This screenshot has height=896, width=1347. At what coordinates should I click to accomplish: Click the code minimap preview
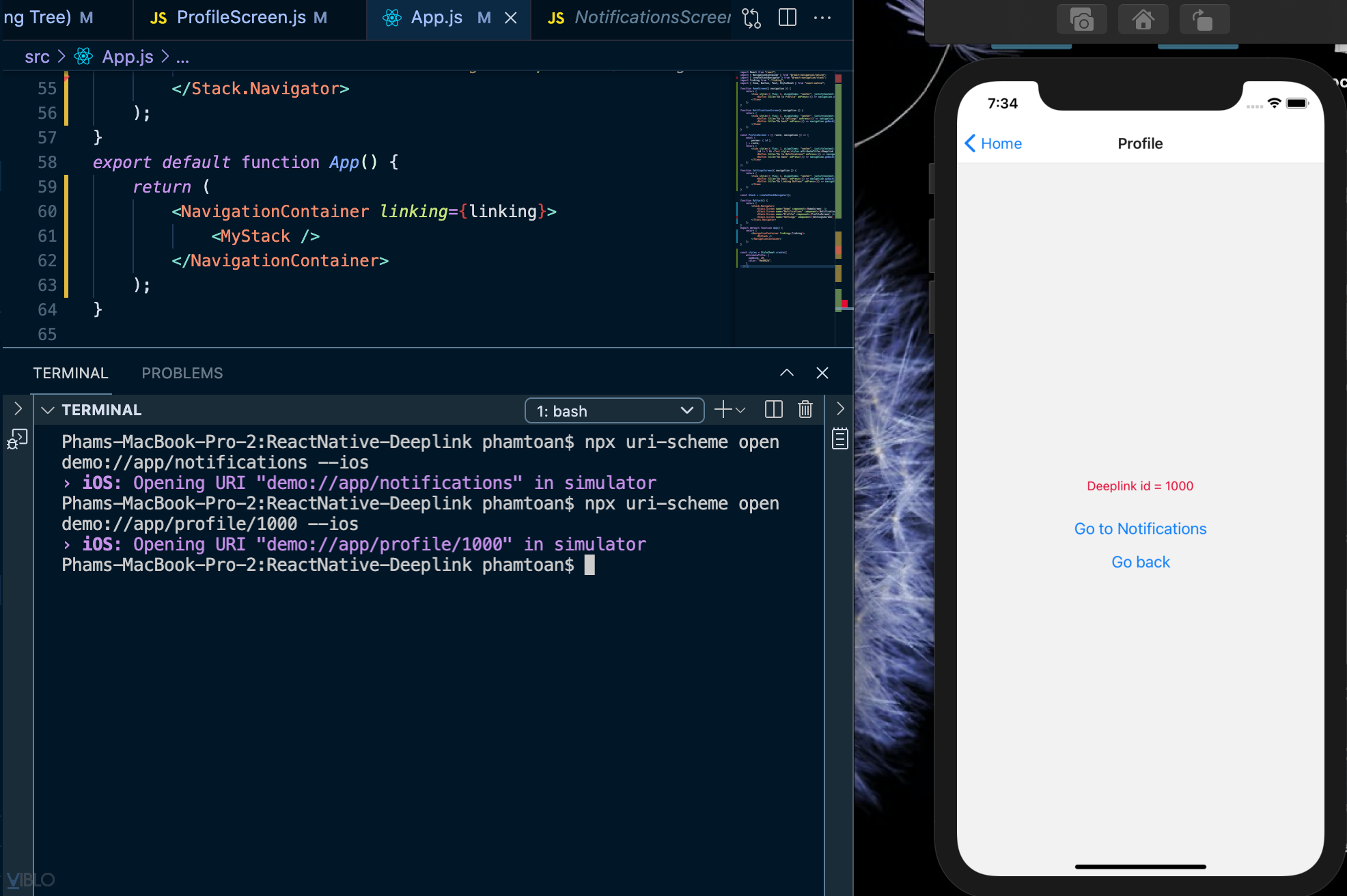pos(786,167)
